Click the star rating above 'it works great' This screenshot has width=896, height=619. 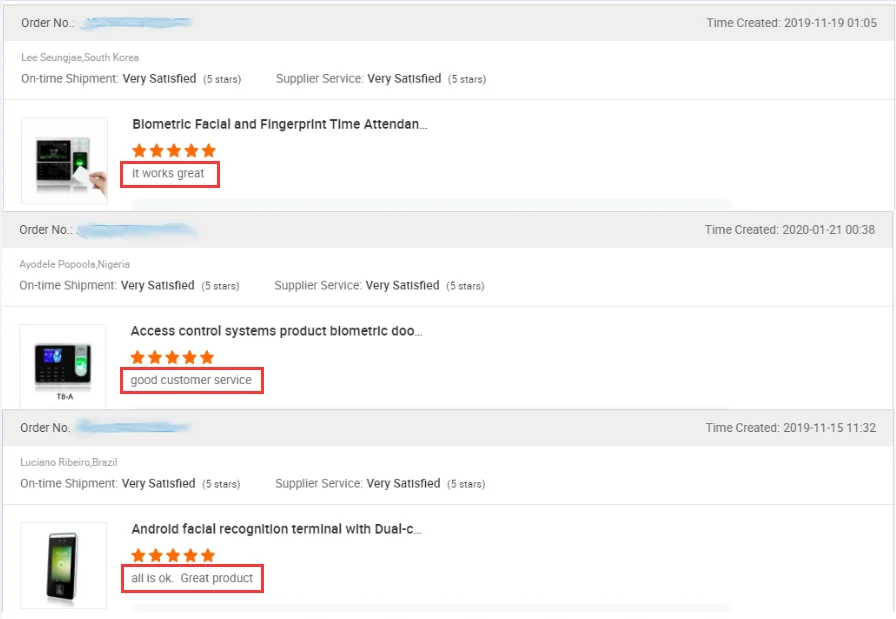pyautogui.click(x=174, y=151)
